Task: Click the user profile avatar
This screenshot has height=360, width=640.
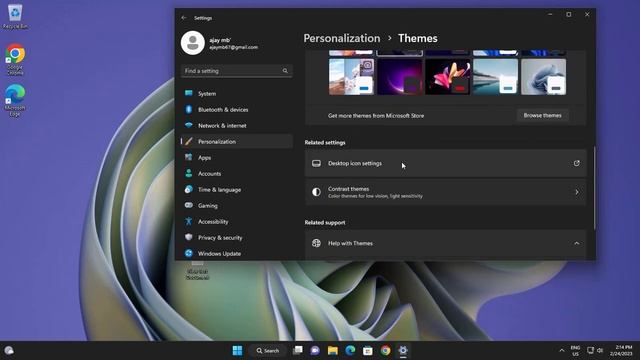Action: click(x=193, y=43)
